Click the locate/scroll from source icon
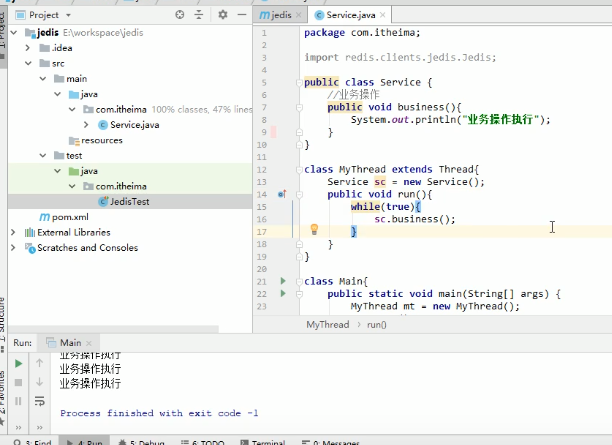The width and height of the screenshot is (612, 445). pyautogui.click(x=180, y=15)
